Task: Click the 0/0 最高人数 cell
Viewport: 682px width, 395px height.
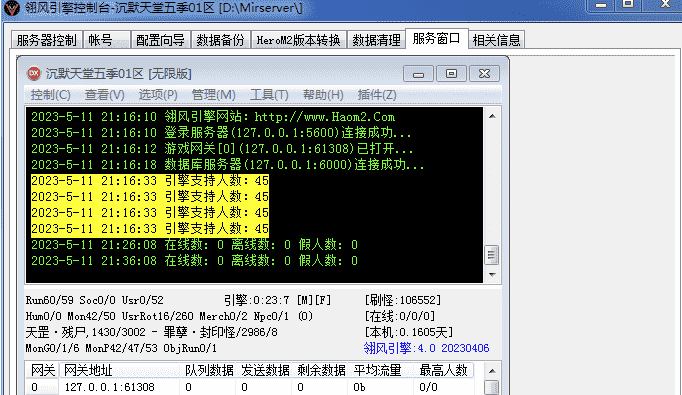Action: click(x=428, y=387)
